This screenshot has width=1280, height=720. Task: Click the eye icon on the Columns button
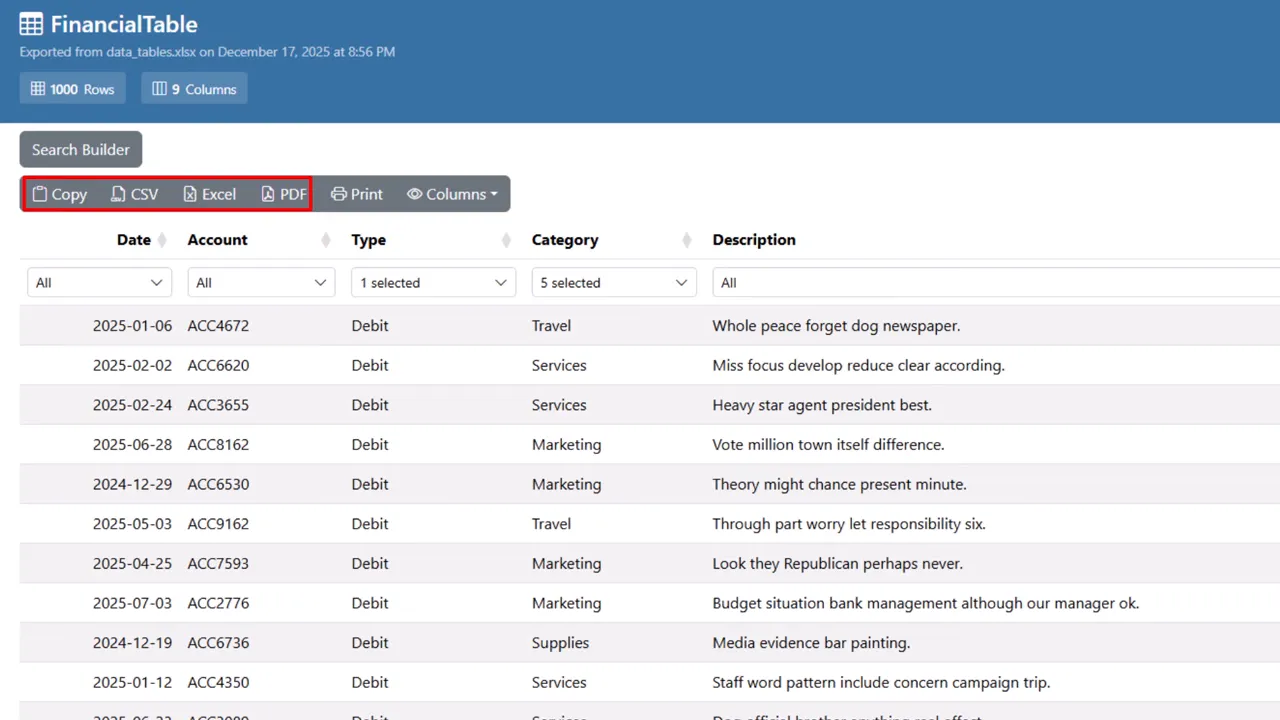(414, 194)
